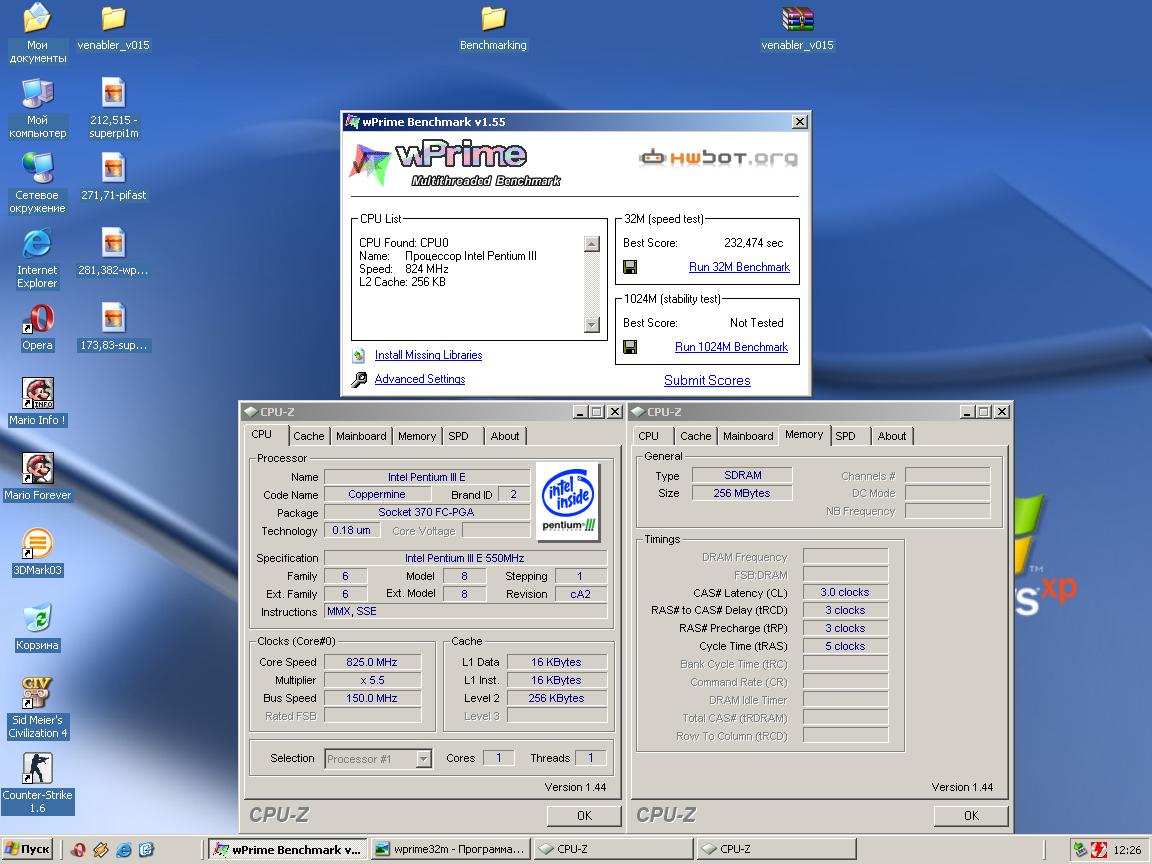Click the CPU List scrollbar down arrow
The width and height of the screenshot is (1152, 864).
[x=591, y=324]
